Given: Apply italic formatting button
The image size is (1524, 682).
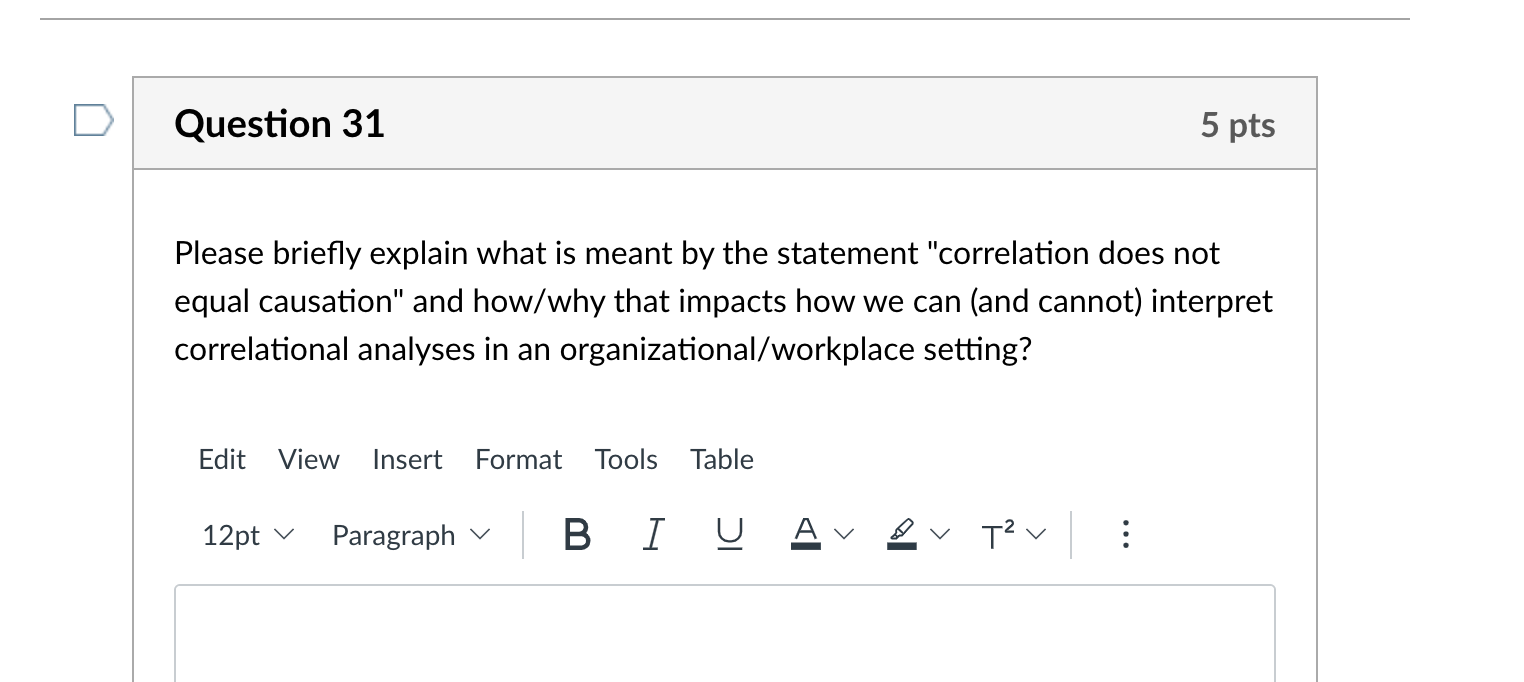Looking at the screenshot, I should coord(652,536).
